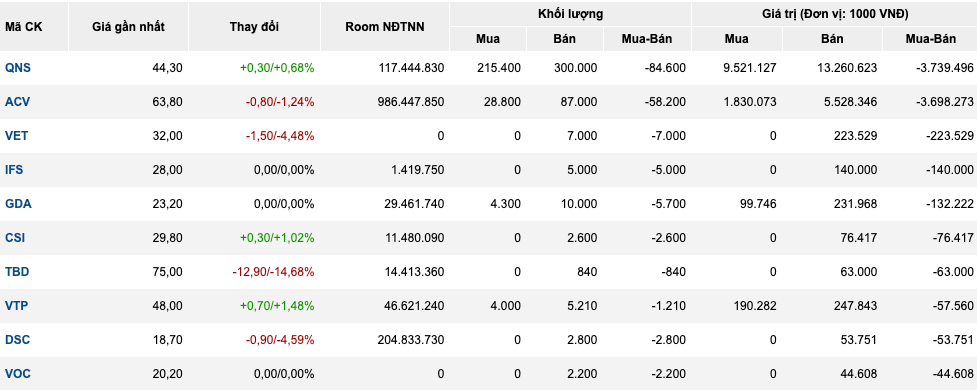
Task: Click TBD's change value -12,90/-14,68%
Action: click(x=274, y=272)
